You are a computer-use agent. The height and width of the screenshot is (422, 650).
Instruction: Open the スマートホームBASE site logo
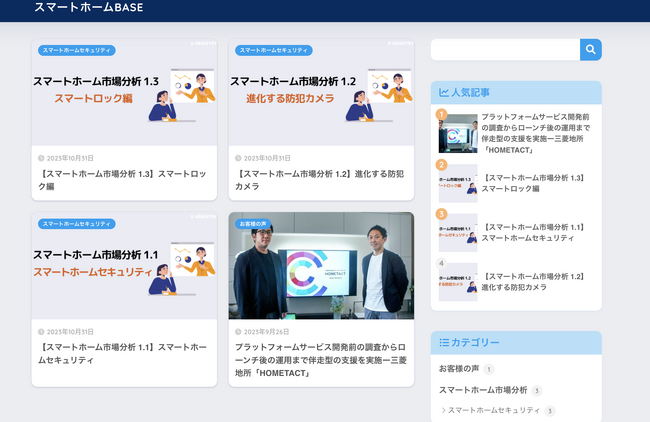[x=89, y=7]
